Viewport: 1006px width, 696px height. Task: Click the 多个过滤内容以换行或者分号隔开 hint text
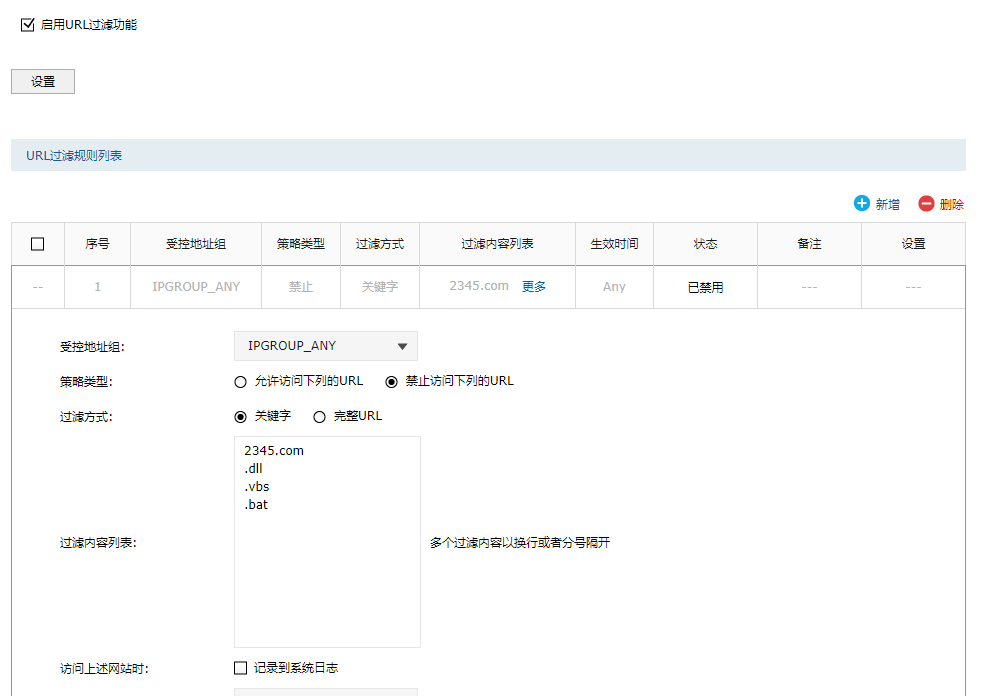[520, 543]
